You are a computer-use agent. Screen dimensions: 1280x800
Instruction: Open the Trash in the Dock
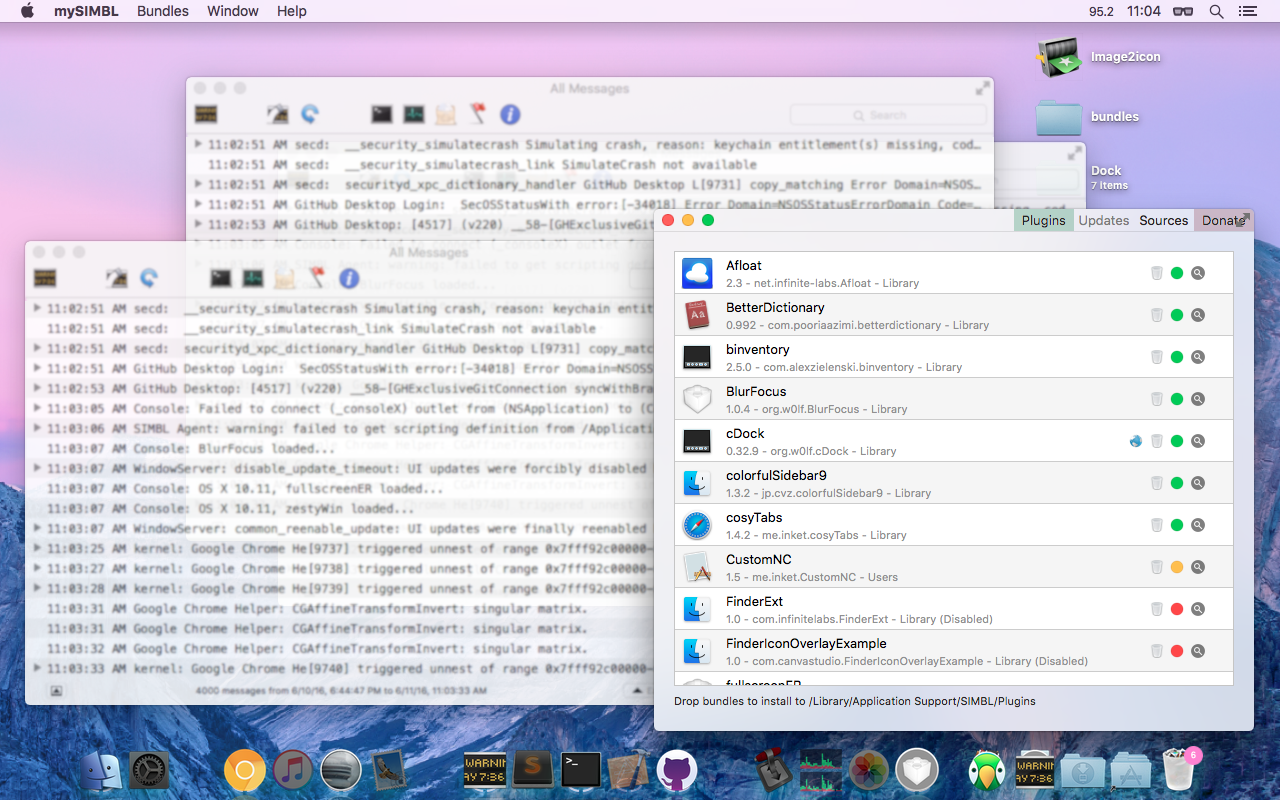1181,770
